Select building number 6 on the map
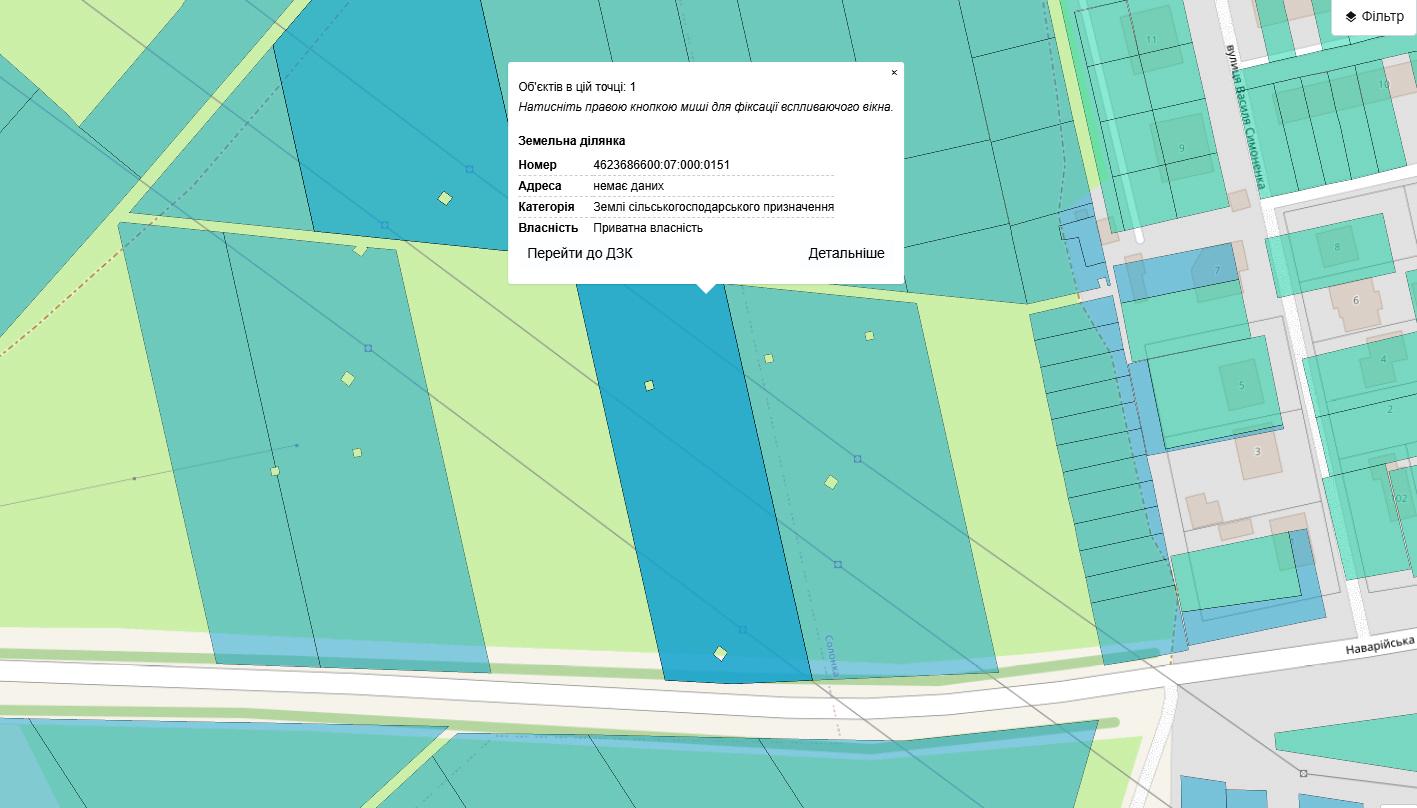The image size is (1417, 808). (x=1356, y=301)
